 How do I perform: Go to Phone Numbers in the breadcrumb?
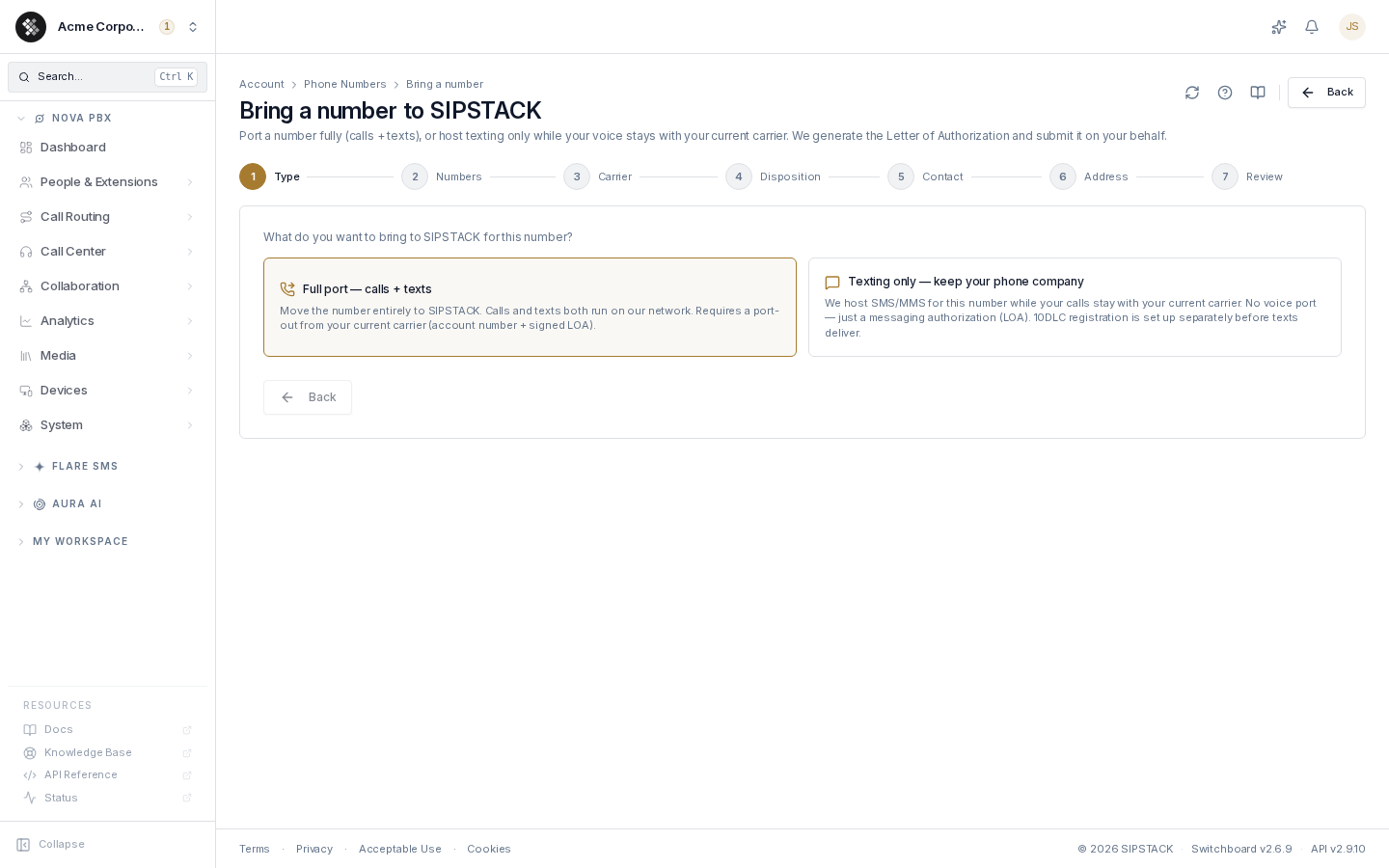click(344, 85)
